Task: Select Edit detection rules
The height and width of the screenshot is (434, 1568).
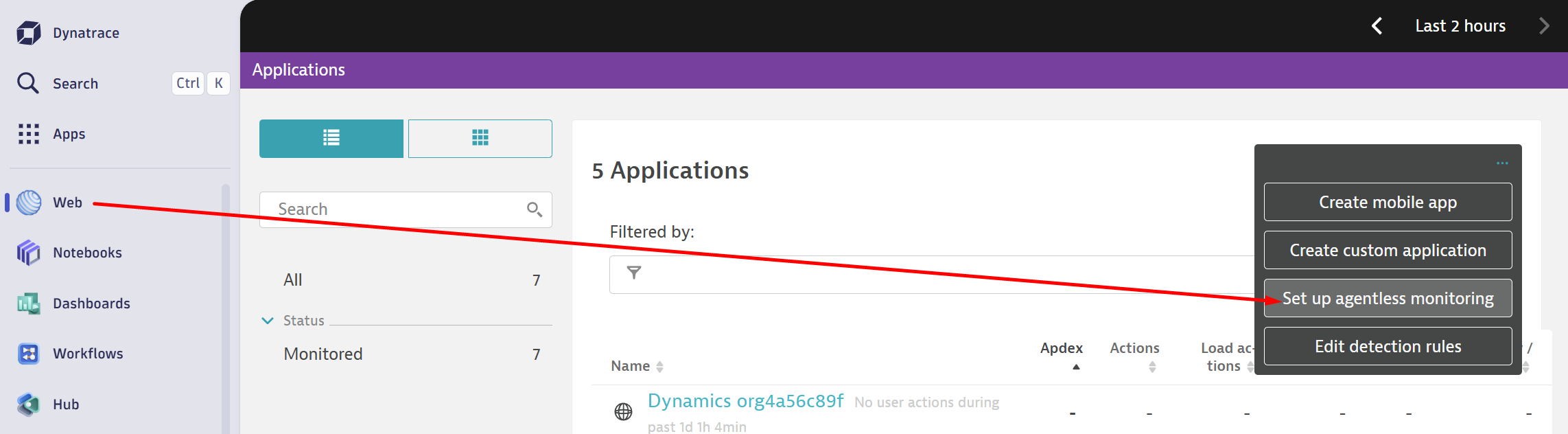Action: 1388,346
